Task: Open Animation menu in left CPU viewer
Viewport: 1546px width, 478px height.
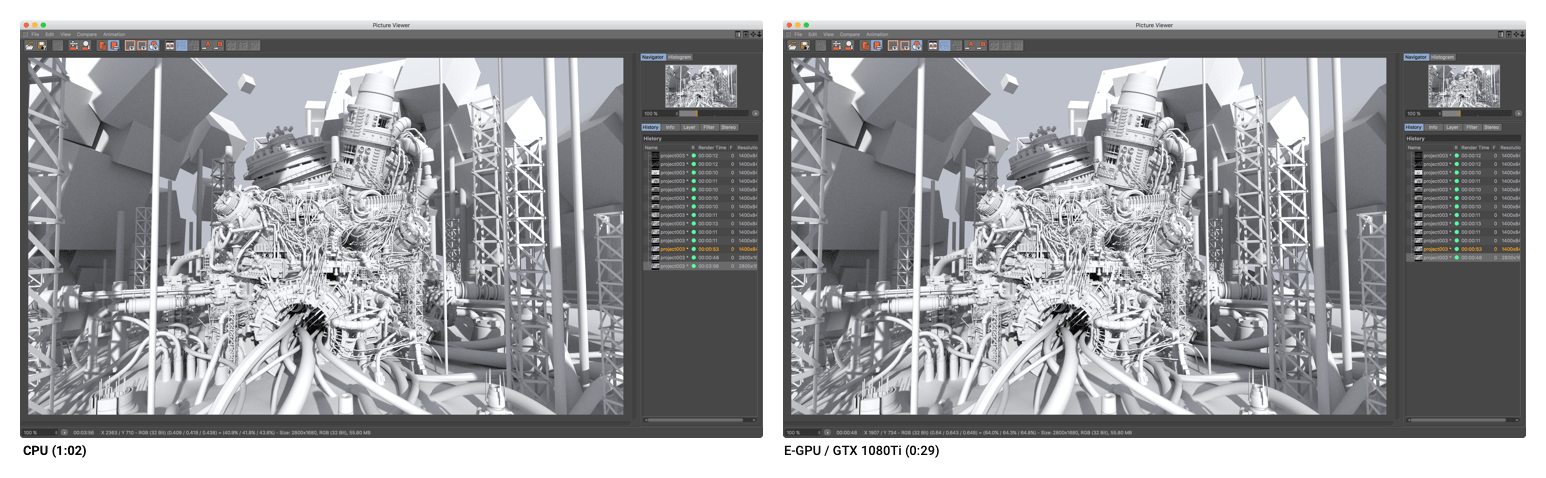Action: coord(114,34)
